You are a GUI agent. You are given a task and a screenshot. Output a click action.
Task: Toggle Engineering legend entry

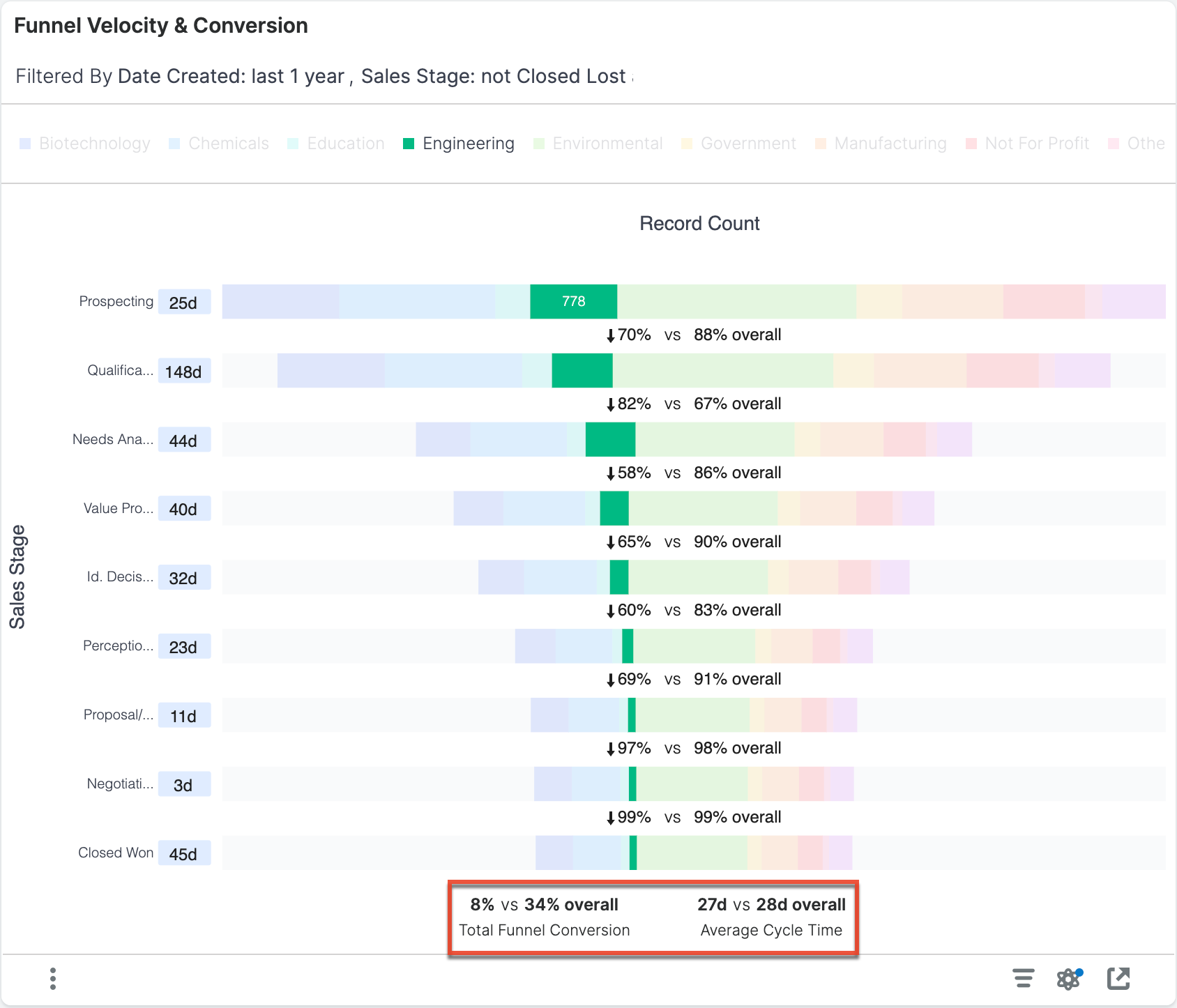point(459,144)
